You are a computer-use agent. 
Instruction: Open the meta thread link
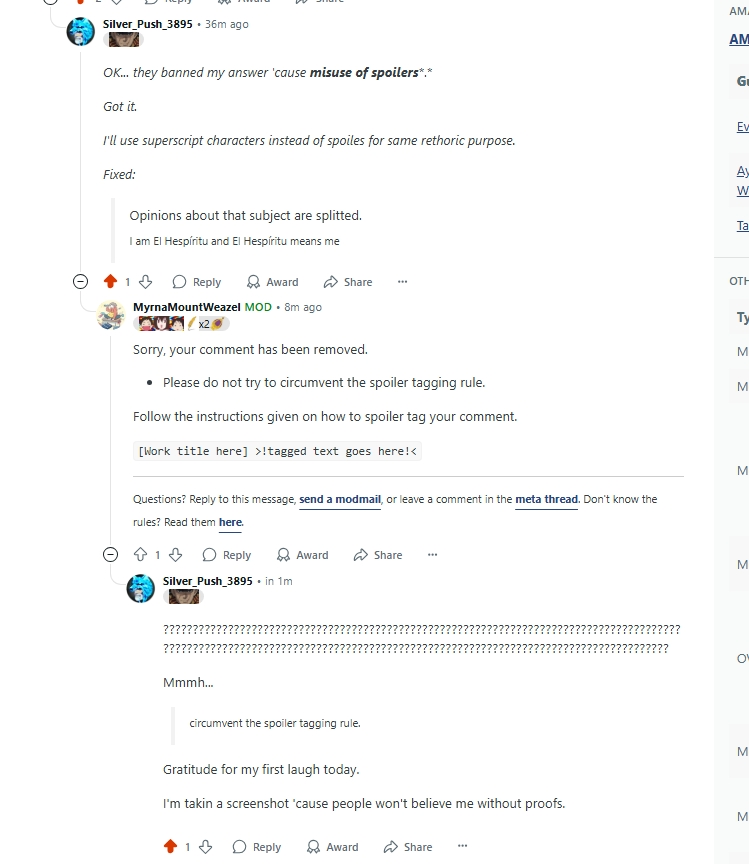(547, 499)
